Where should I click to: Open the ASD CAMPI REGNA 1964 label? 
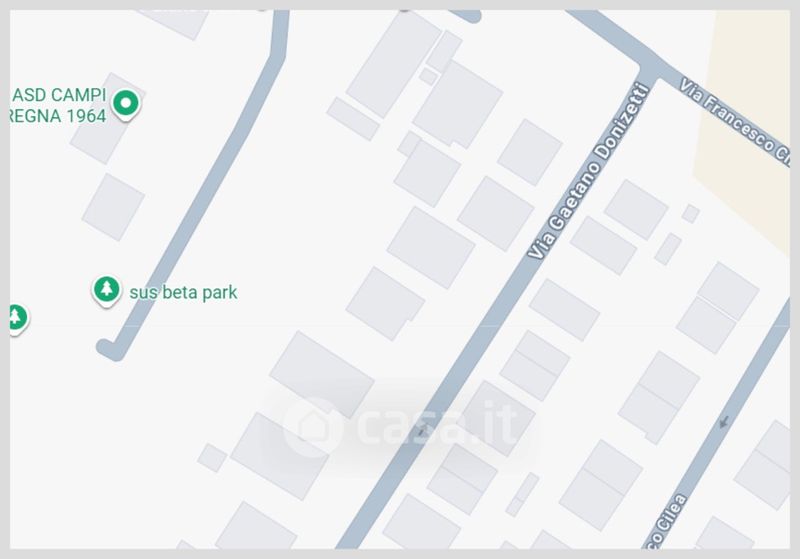tap(58, 106)
